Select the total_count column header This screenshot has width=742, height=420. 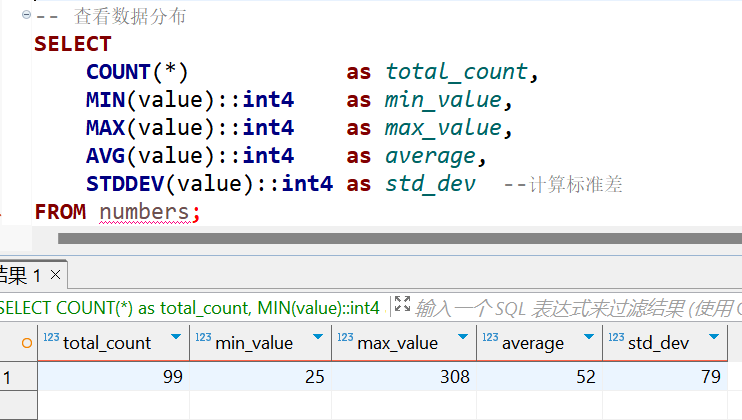point(114,343)
